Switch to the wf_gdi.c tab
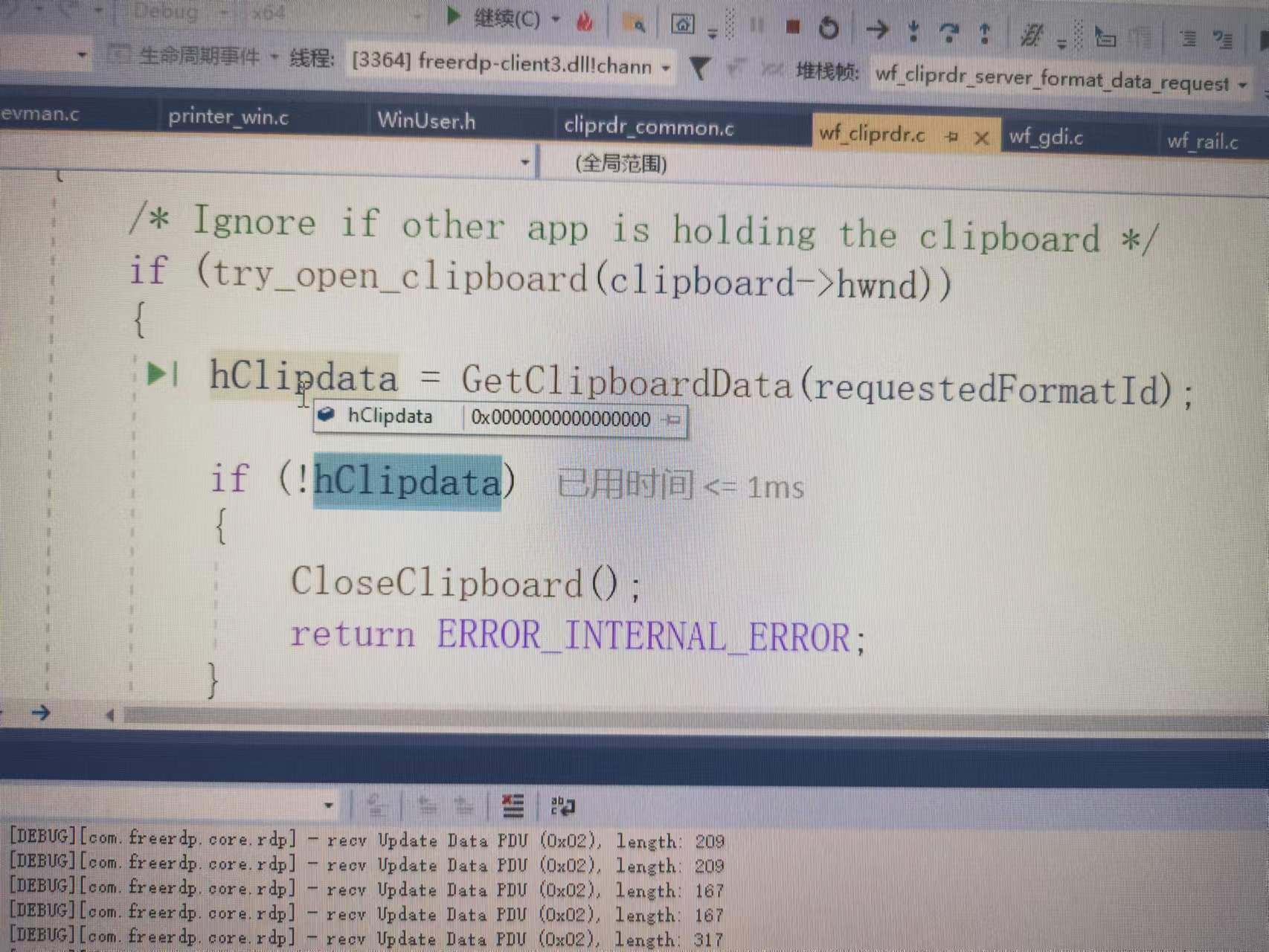This screenshot has width=1269, height=952. point(1046,137)
